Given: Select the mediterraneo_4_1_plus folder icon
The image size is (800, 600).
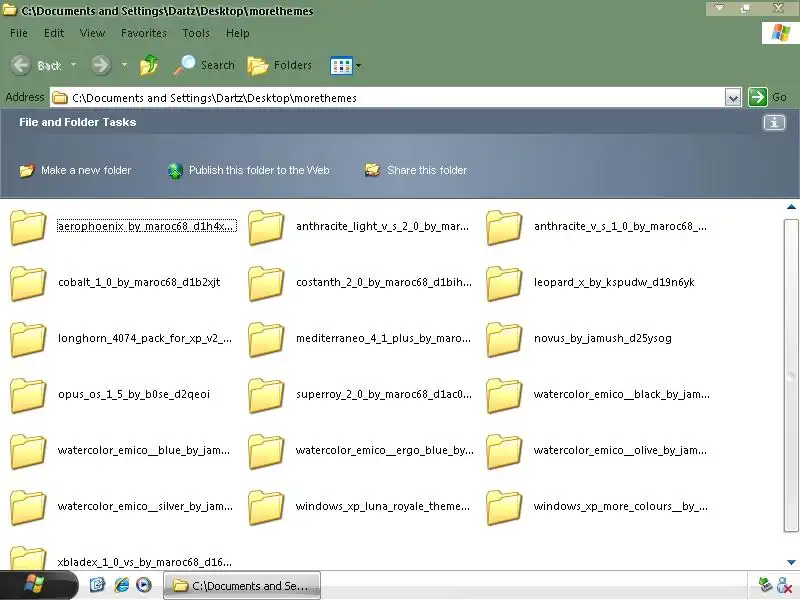Looking at the screenshot, I should (266, 340).
